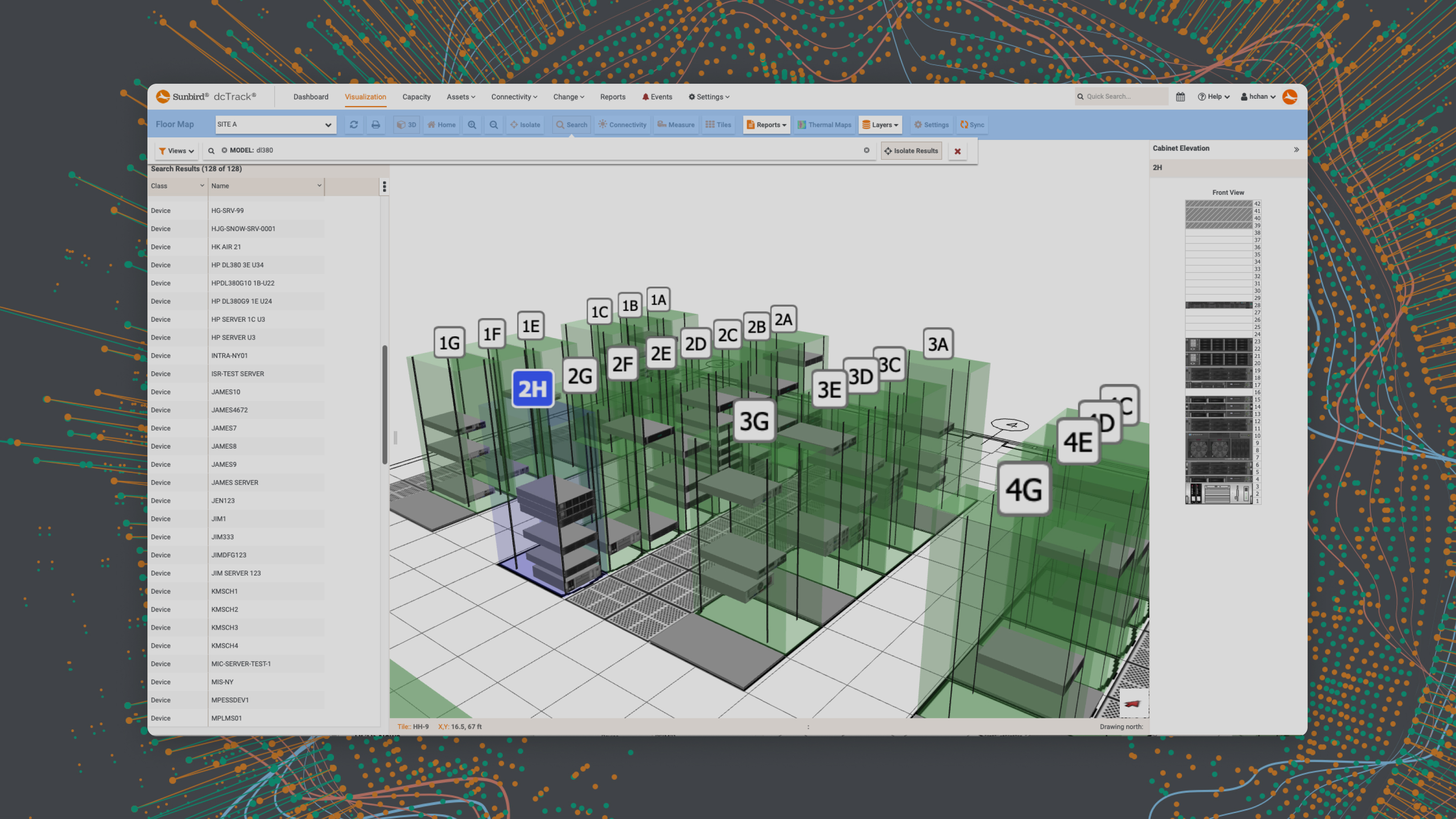
Task: Click the Sync toolbar button
Action: [972, 125]
